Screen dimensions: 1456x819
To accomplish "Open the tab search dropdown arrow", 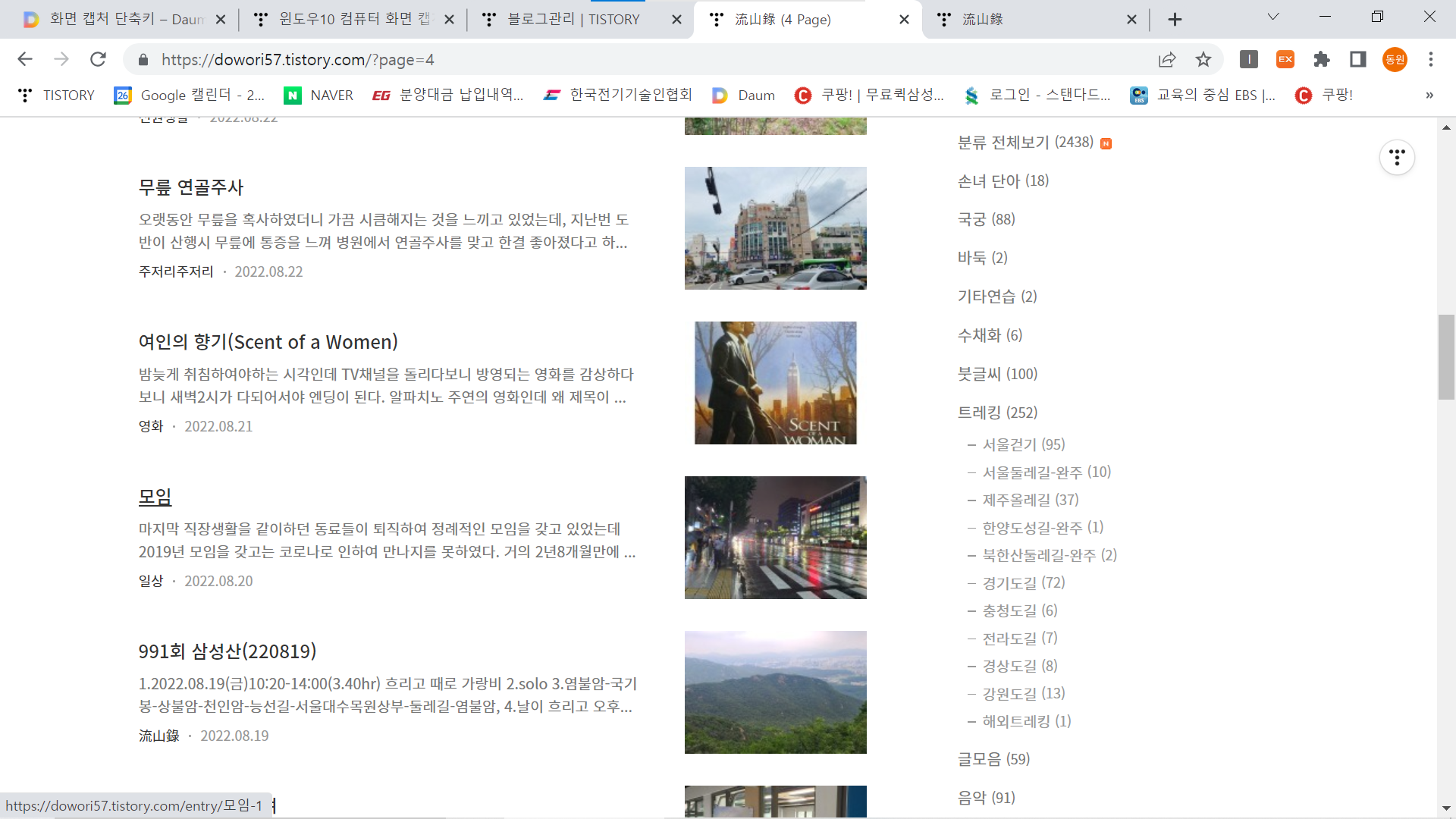I will (1273, 17).
